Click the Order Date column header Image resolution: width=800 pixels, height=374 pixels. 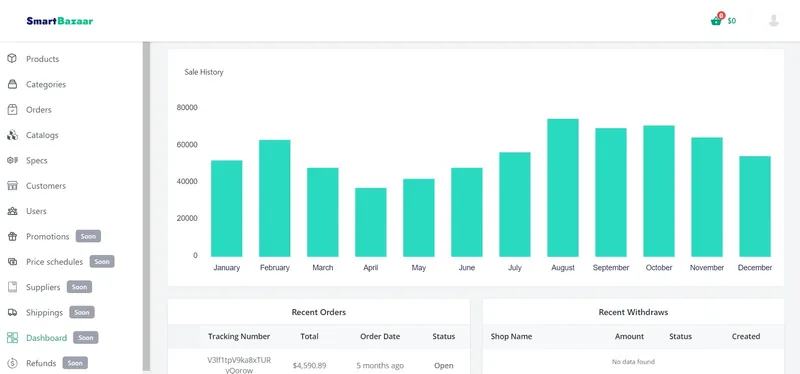(x=380, y=336)
